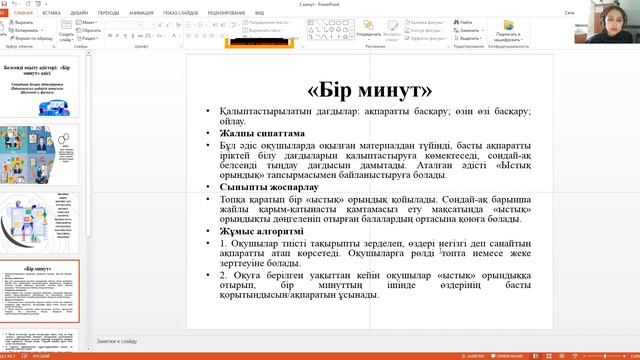Image resolution: width=640 pixels, height=360 pixels.
Task: Switch to normal view in status bar
Action: [x=536, y=356]
